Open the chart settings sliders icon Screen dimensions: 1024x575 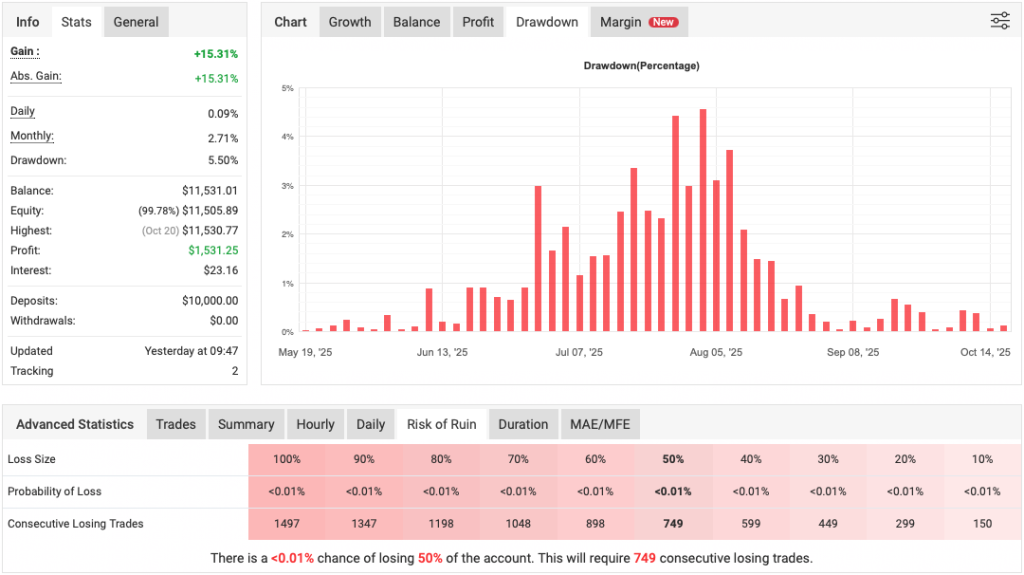[x=999, y=21]
